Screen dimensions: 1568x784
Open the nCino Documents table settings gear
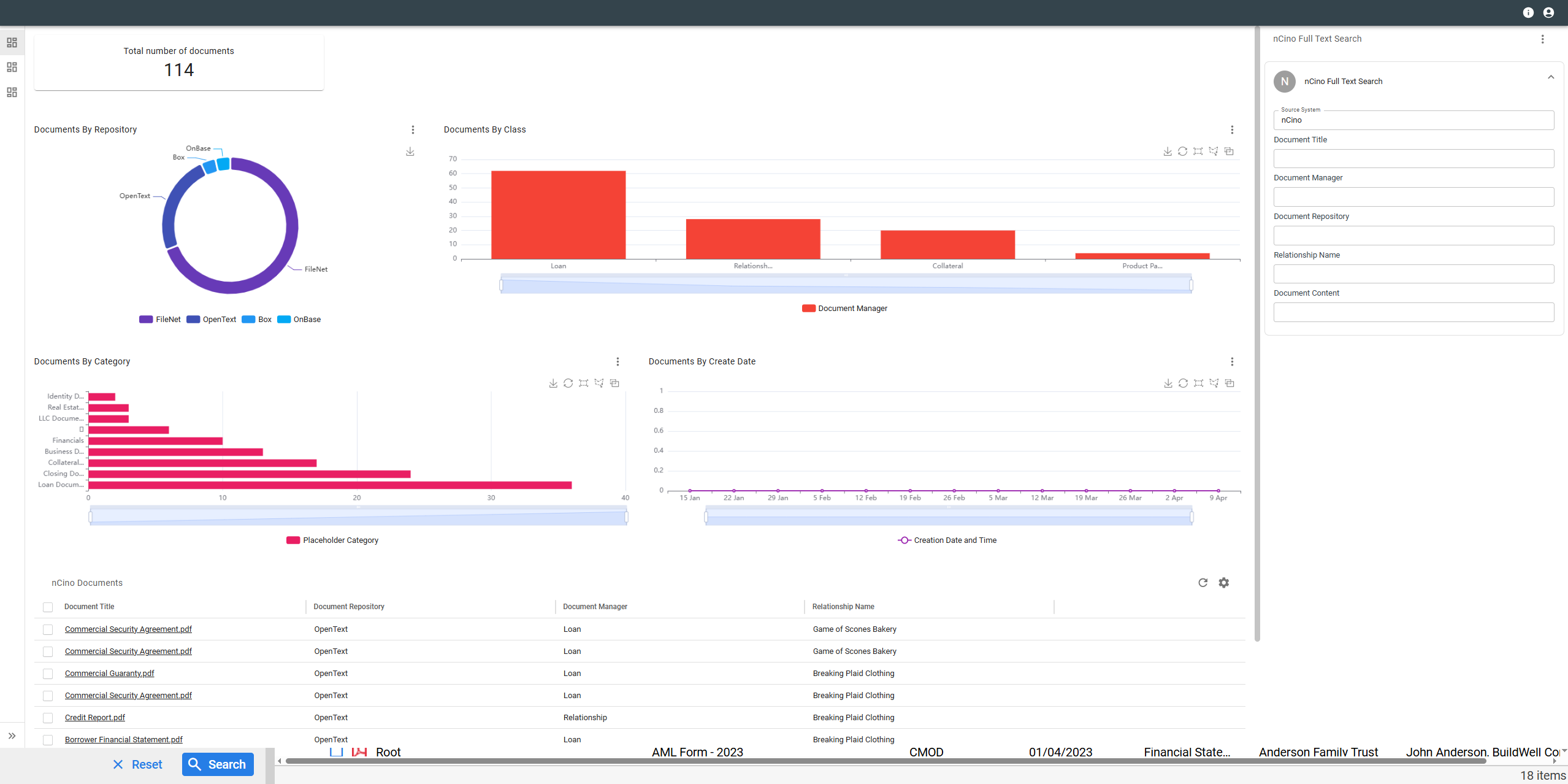pos(1224,582)
